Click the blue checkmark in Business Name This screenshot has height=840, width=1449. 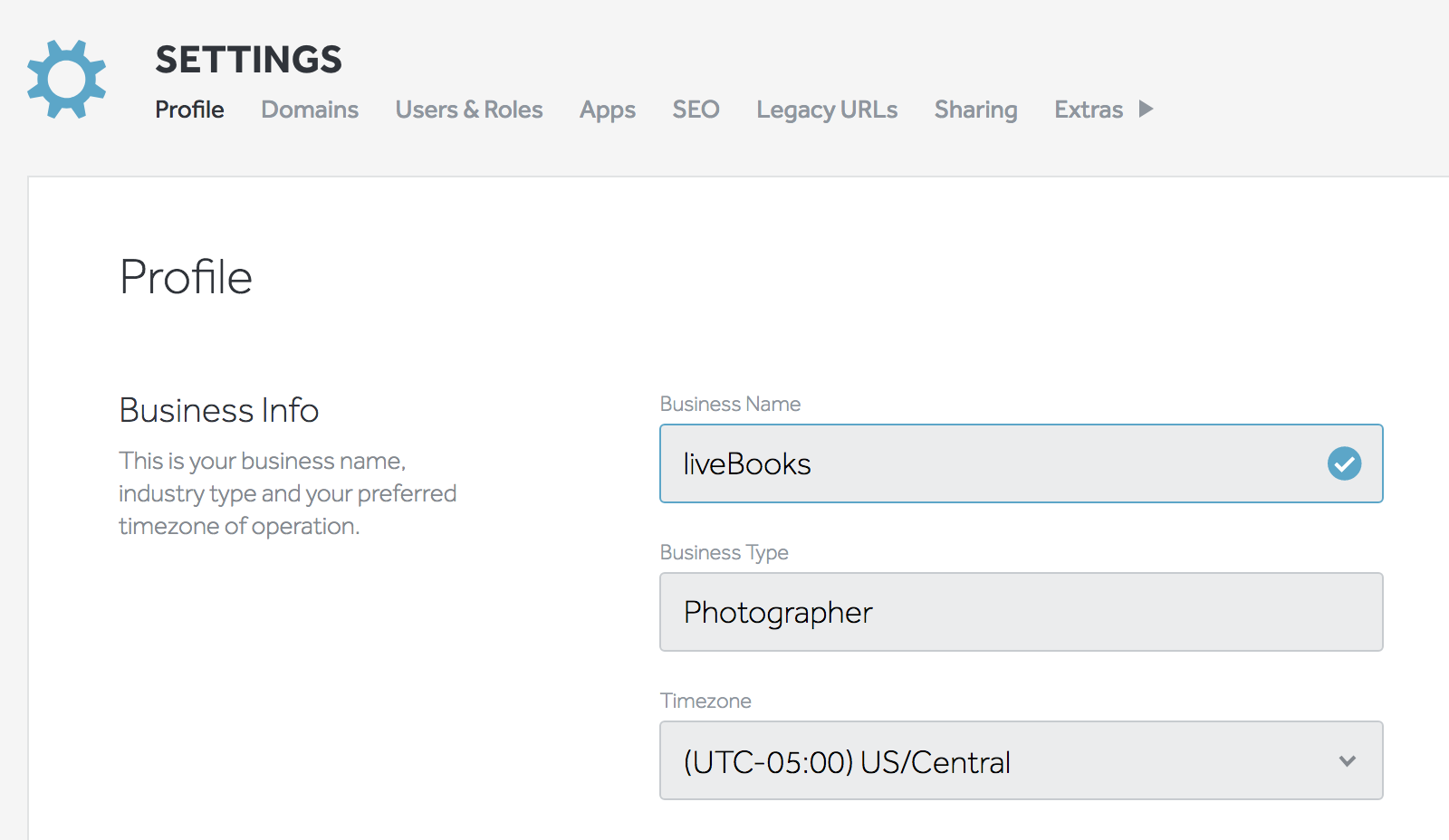click(x=1344, y=463)
